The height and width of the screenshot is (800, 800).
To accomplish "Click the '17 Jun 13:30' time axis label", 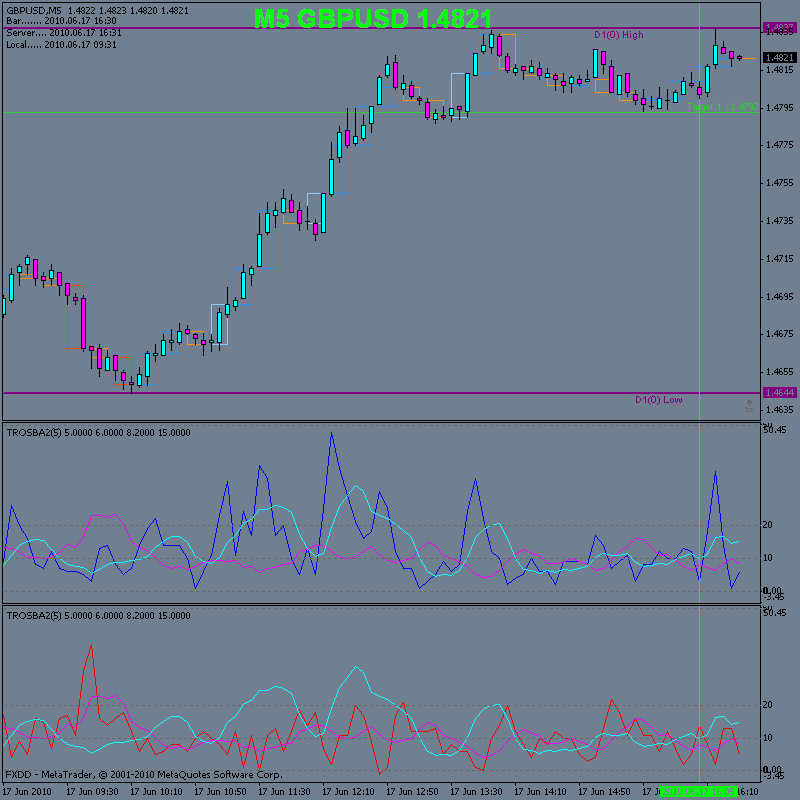I will [477, 791].
